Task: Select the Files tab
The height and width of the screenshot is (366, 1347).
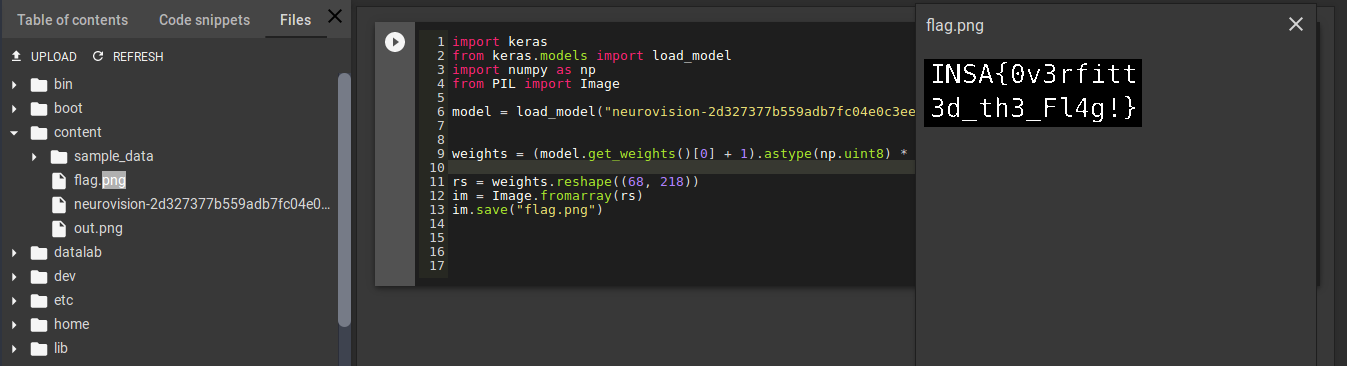Action: [x=295, y=20]
